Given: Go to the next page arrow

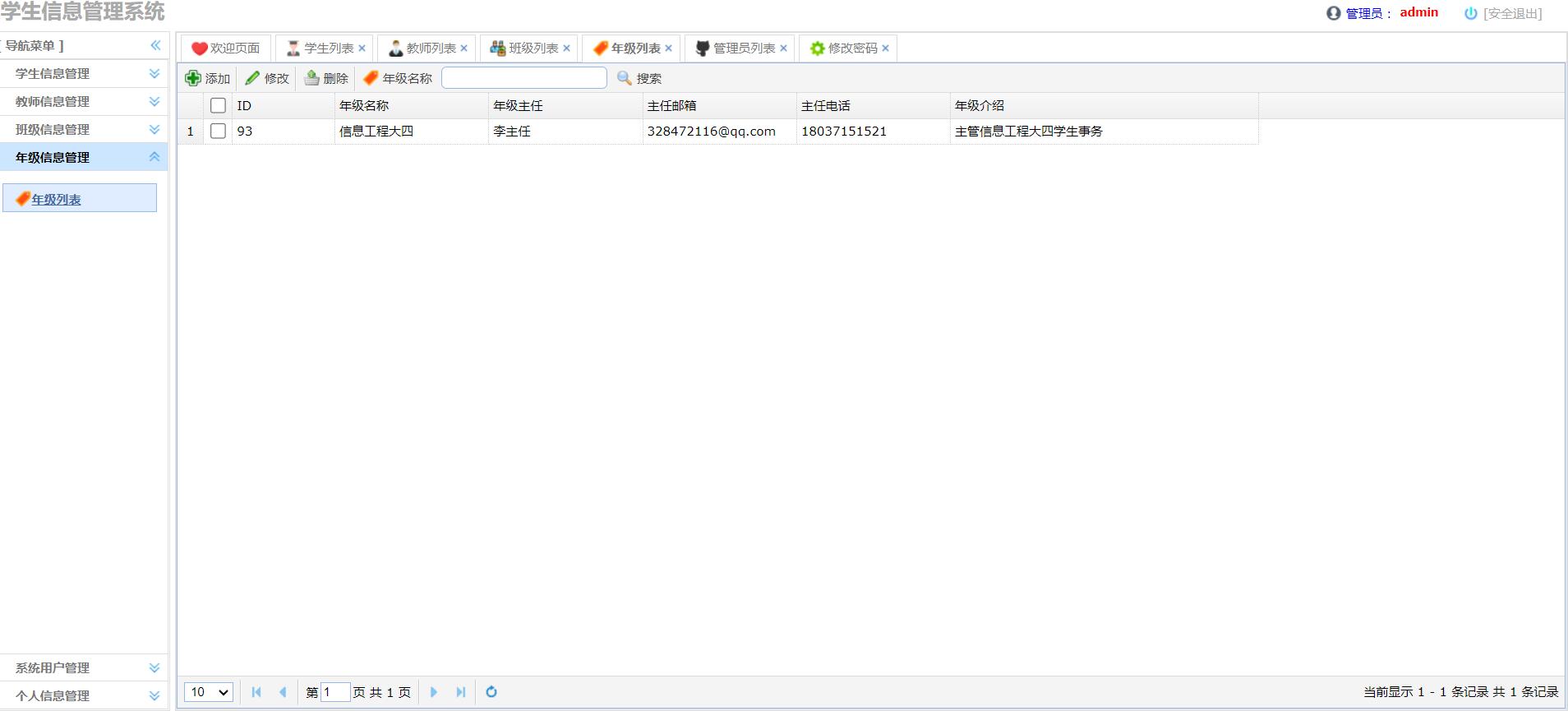Looking at the screenshot, I should 434,692.
